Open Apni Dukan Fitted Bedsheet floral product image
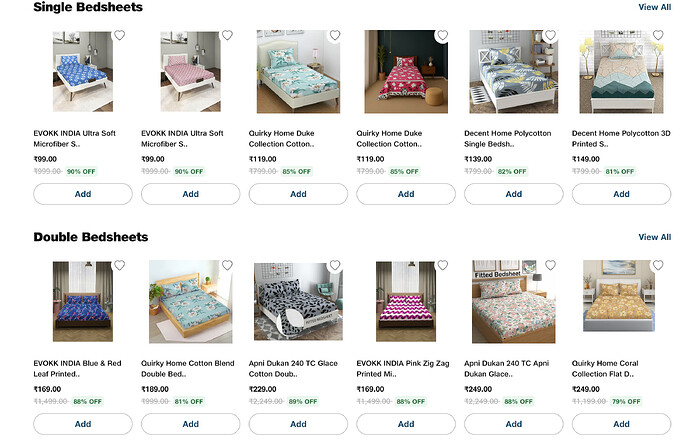 click(x=513, y=302)
